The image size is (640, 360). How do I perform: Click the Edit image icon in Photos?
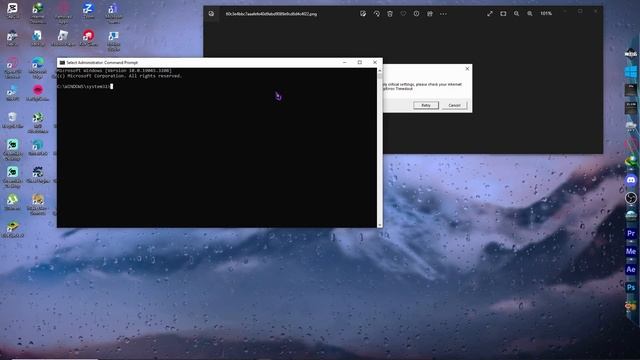pos(363,13)
